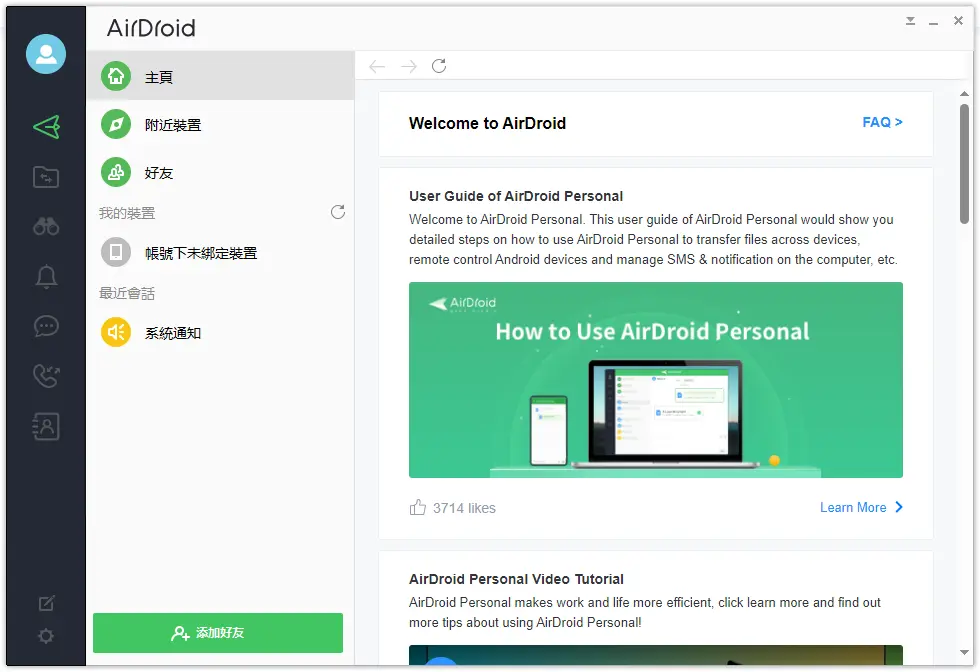The image size is (980, 672).
Task: Click the green home icon beside 主頁
Action: [x=116, y=76]
